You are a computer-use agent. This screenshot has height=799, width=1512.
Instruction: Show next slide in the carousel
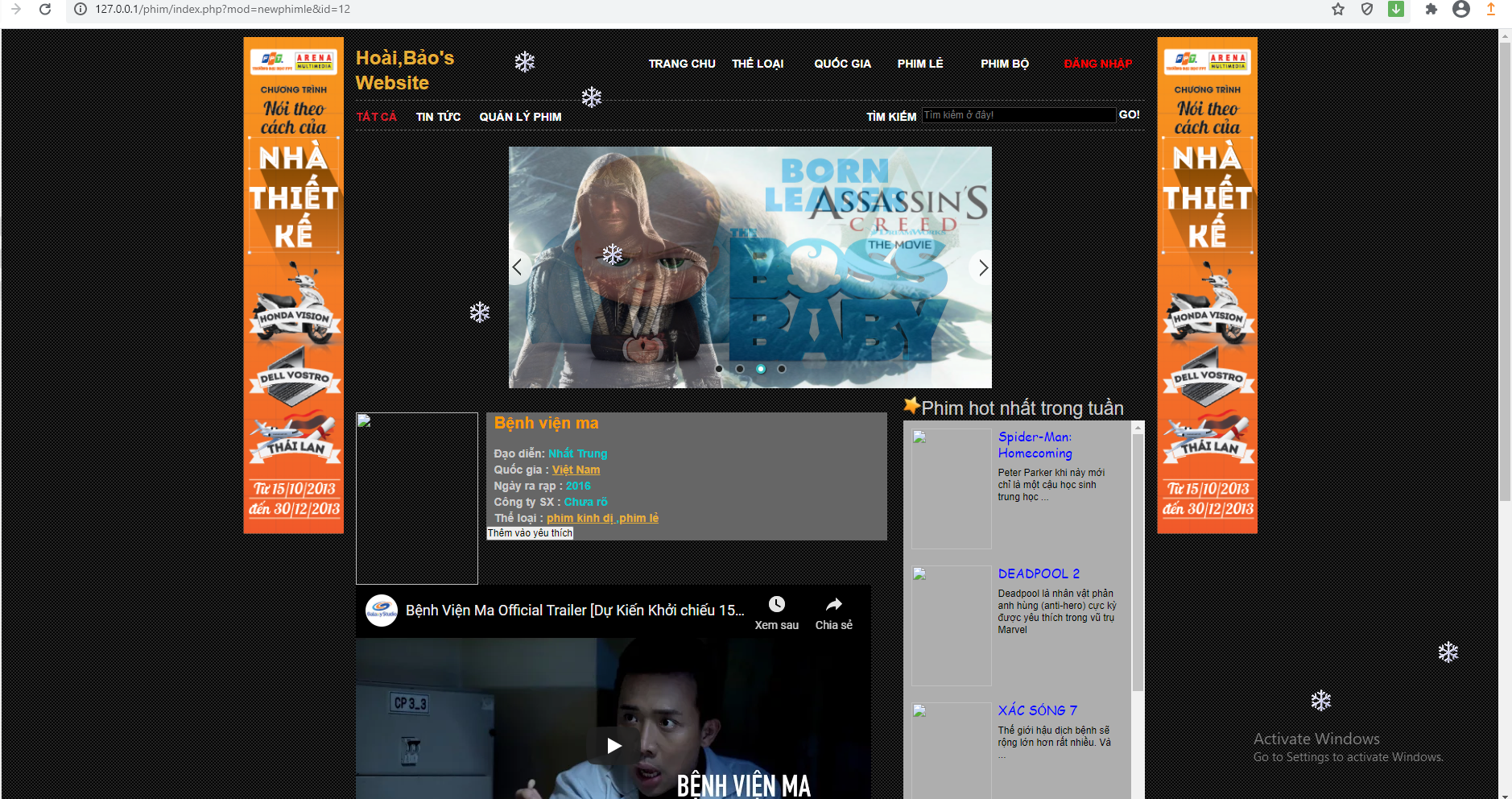coord(982,267)
